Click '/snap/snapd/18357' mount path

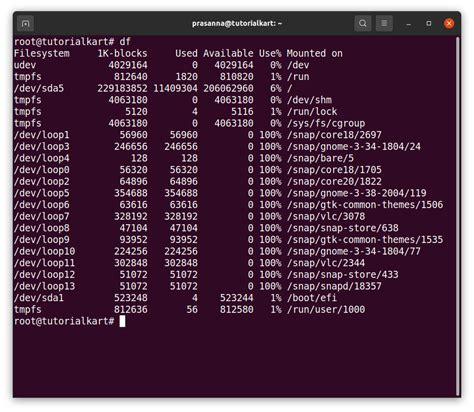click(334, 286)
